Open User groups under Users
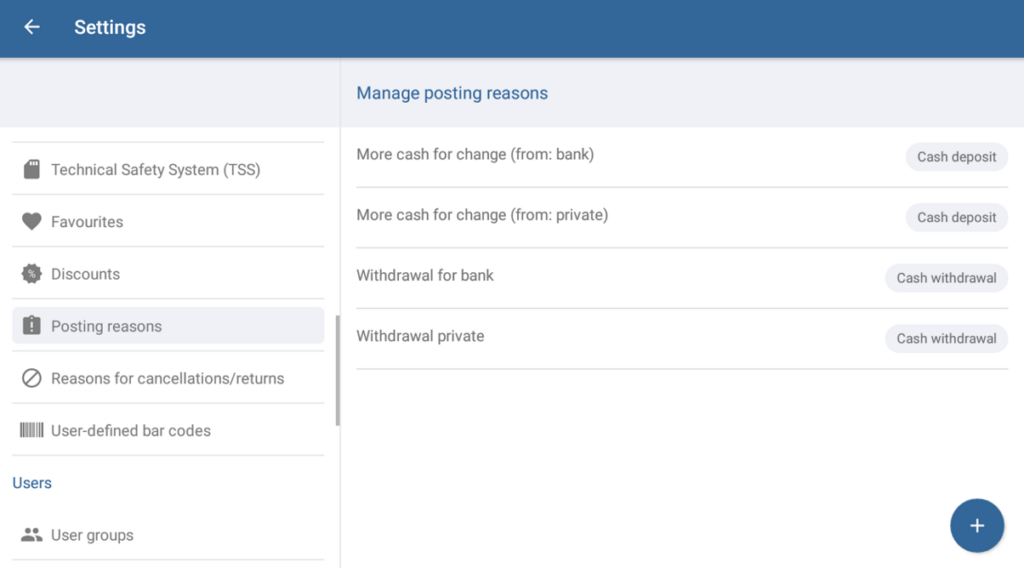The image size is (1024, 568). (x=92, y=536)
